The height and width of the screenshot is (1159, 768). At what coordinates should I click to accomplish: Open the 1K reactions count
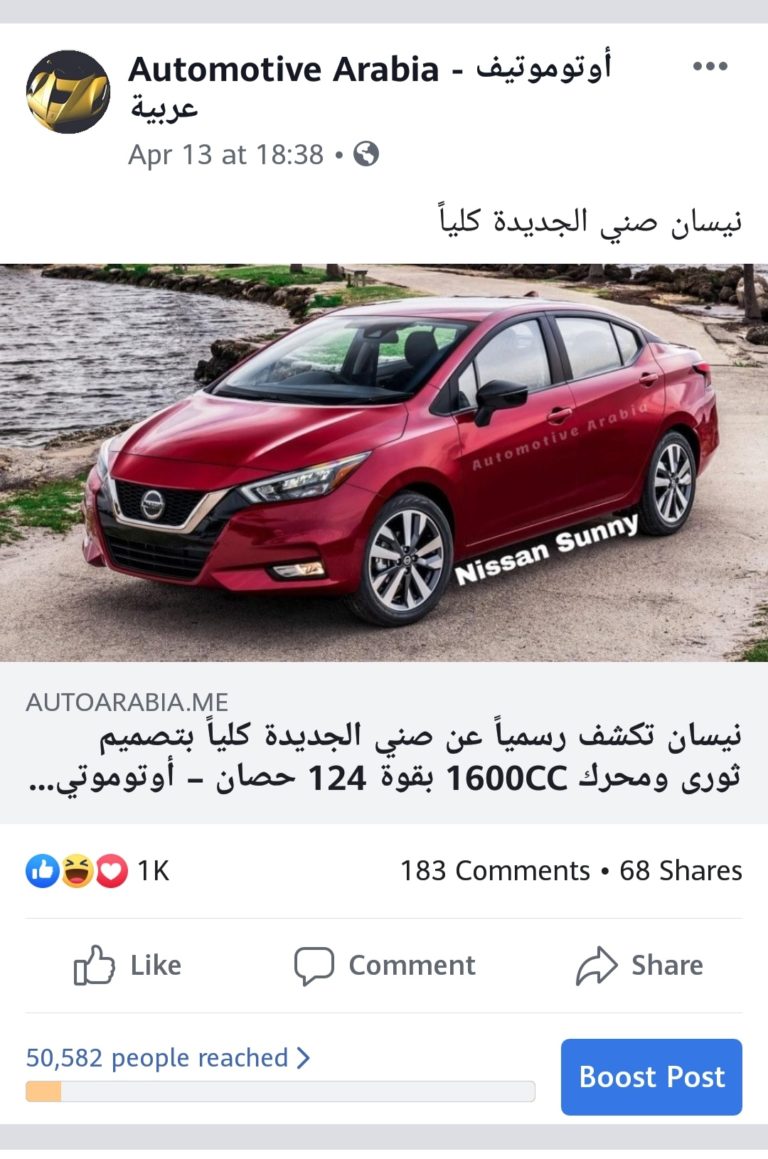tap(154, 871)
